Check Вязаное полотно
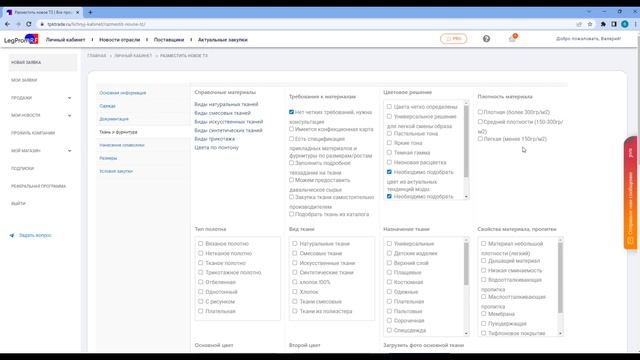640x360 pixels. click(x=201, y=243)
